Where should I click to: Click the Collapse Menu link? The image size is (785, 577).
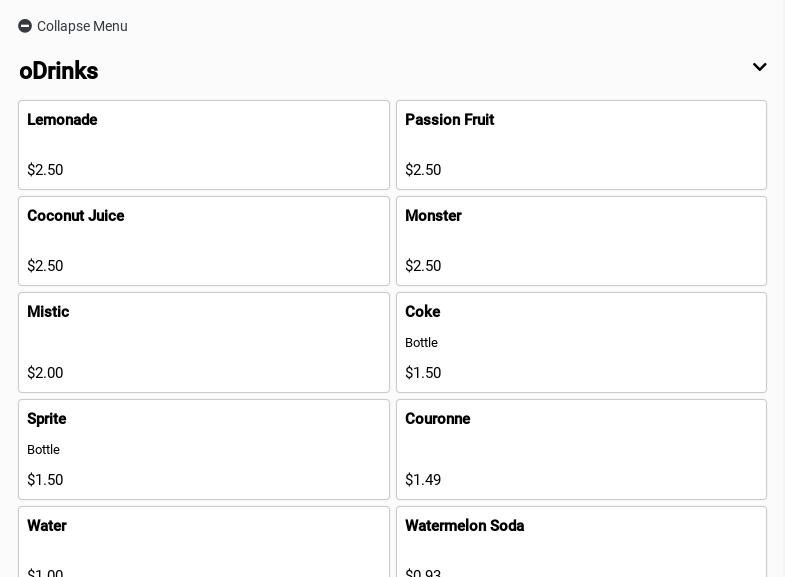tap(82, 26)
